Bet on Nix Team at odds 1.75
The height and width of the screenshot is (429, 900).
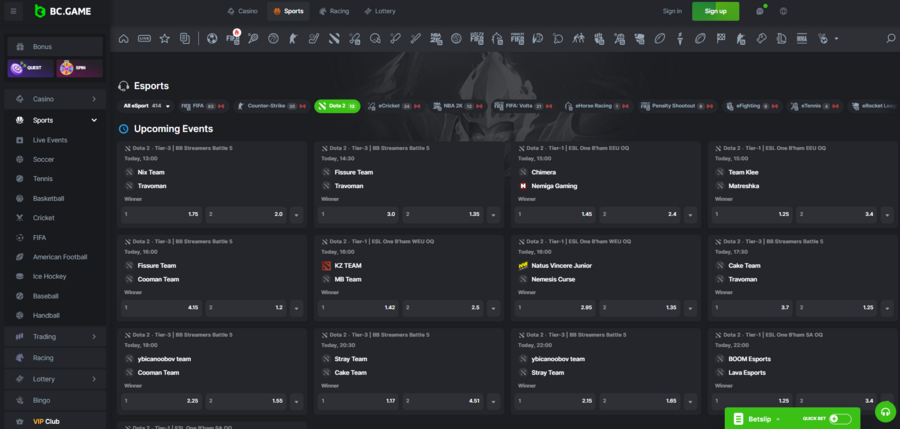[161, 214]
